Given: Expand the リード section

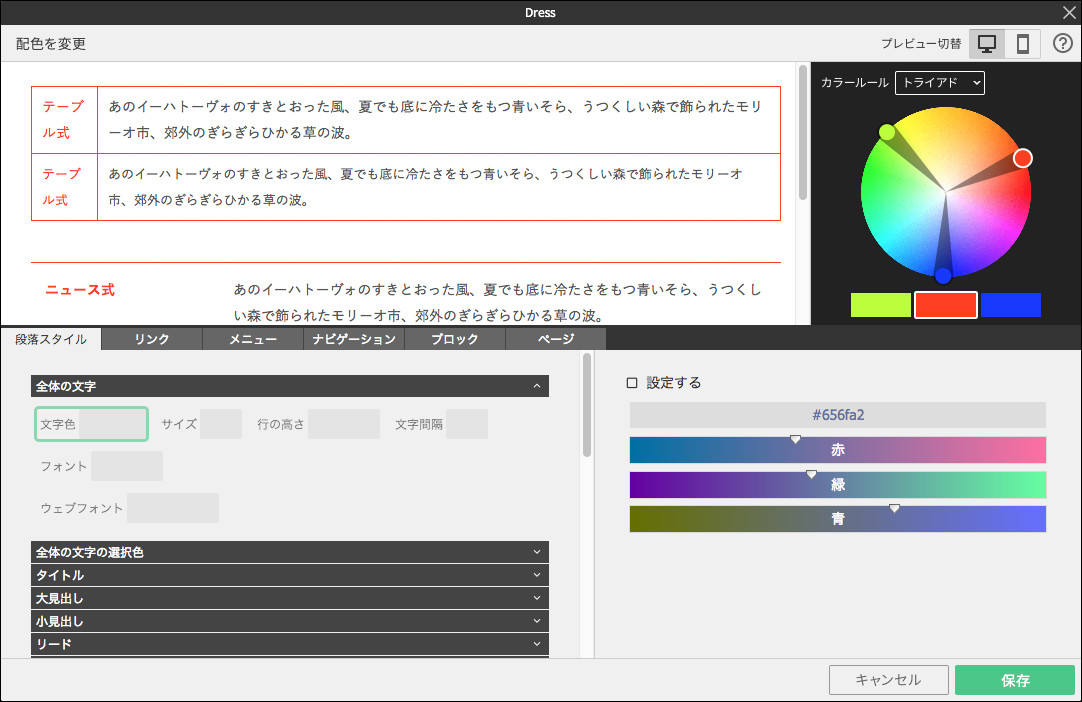Looking at the screenshot, I should coord(290,644).
